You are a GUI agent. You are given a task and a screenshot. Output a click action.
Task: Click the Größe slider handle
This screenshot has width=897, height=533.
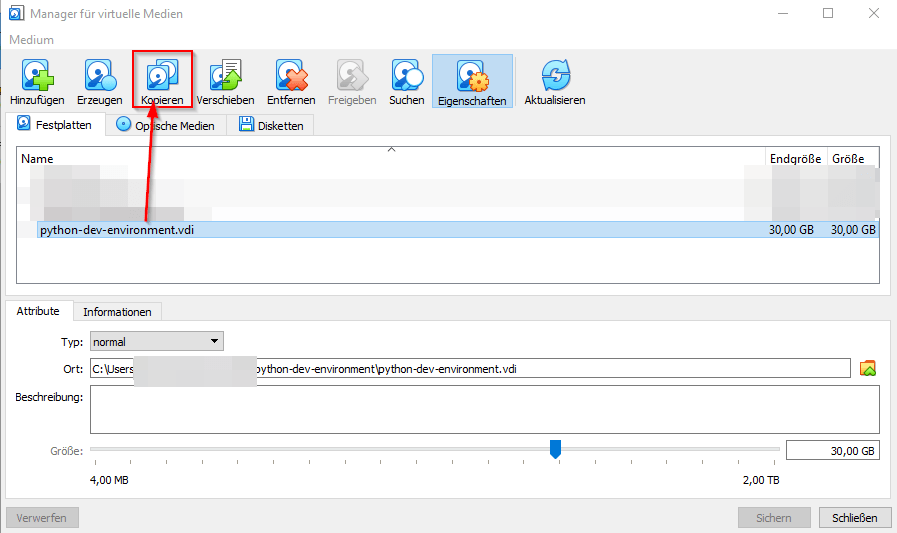(555, 449)
